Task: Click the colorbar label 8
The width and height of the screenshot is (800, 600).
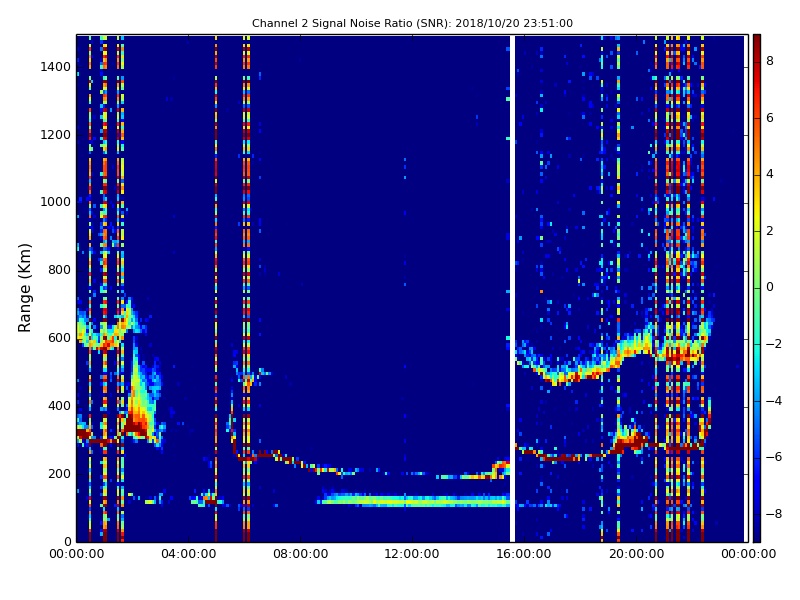Action: 770,61
